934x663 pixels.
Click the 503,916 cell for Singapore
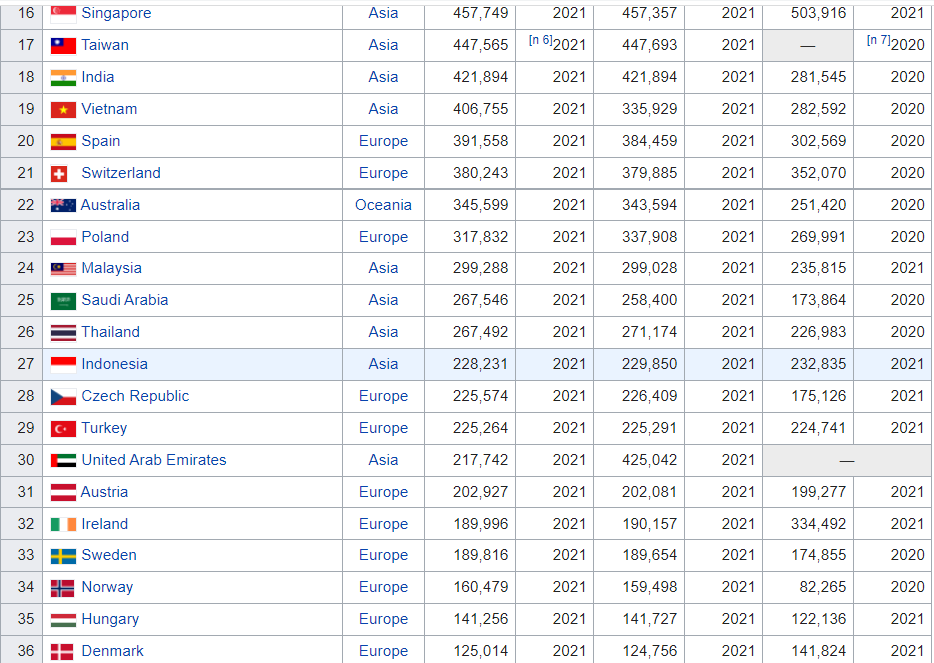point(818,13)
